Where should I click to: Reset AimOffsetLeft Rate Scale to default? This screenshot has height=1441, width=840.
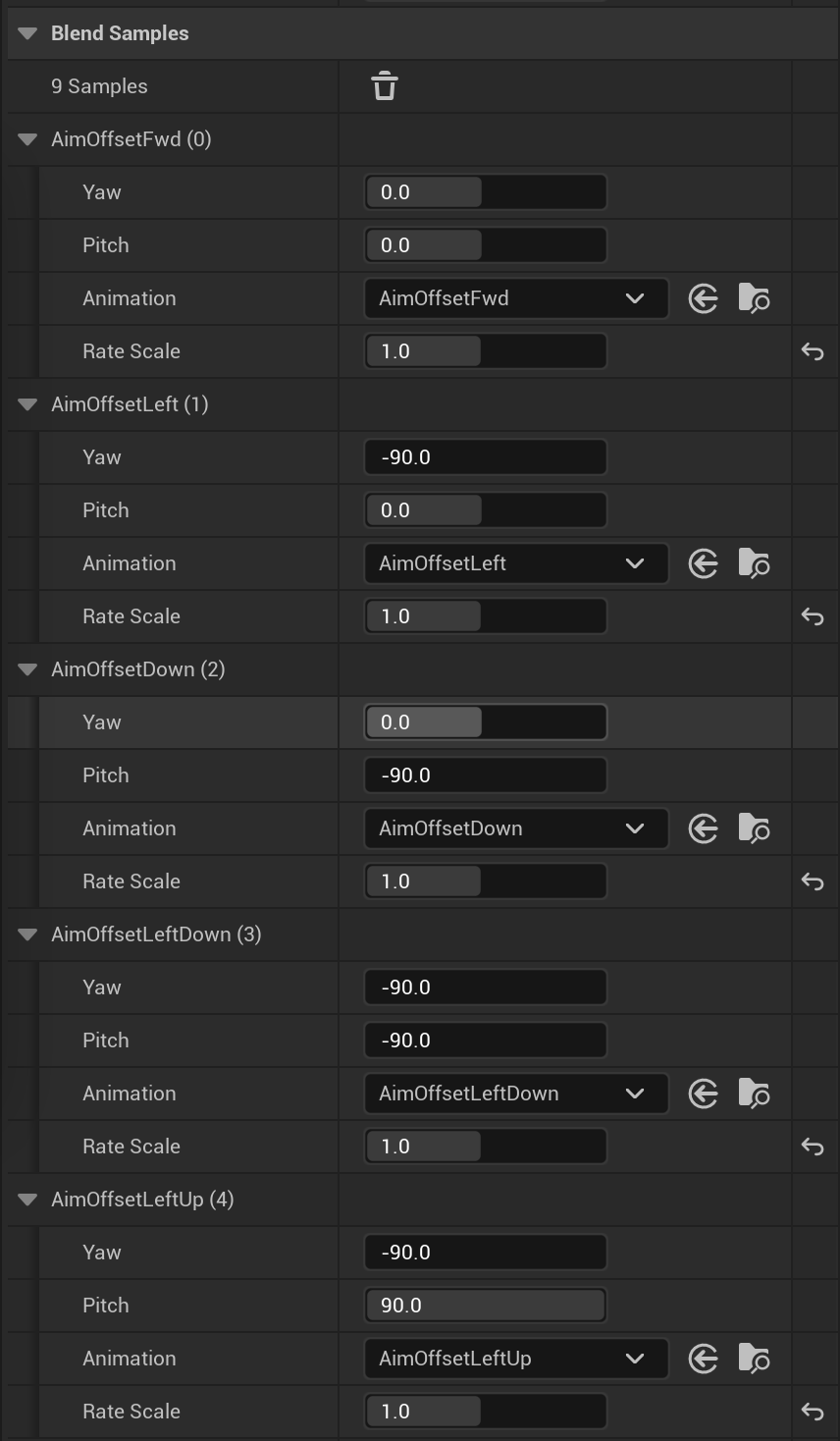(813, 616)
